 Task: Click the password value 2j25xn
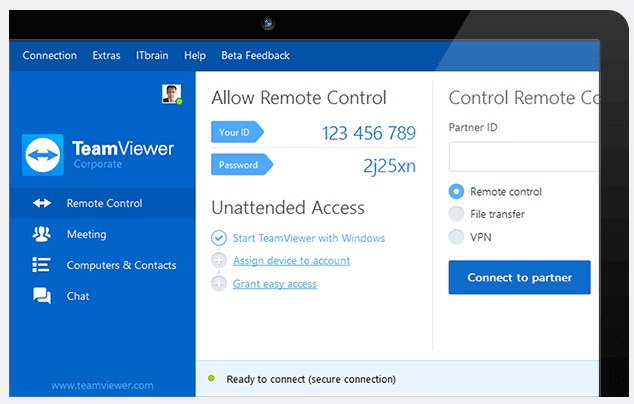coord(389,166)
